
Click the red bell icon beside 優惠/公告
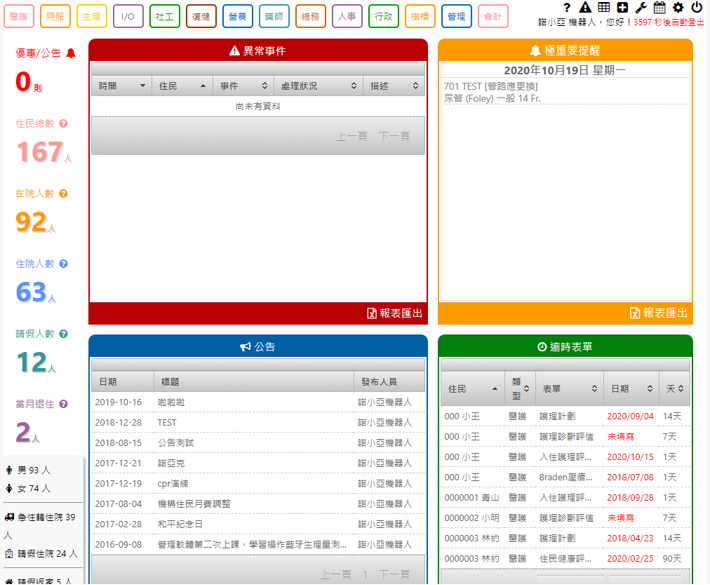point(71,53)
